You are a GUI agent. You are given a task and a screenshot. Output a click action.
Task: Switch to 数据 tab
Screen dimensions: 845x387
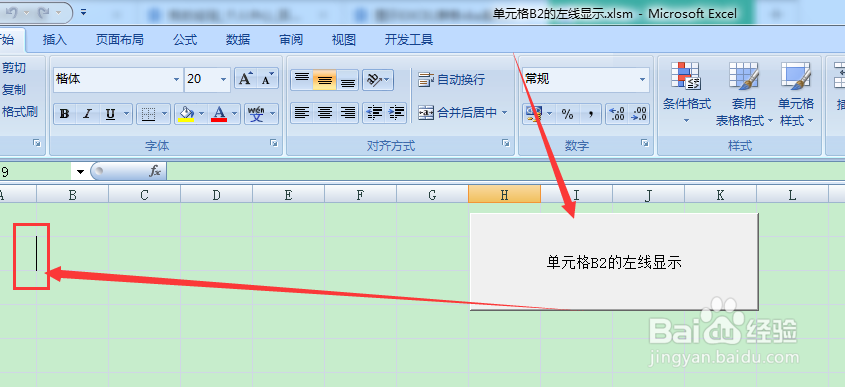coord(238,39)
